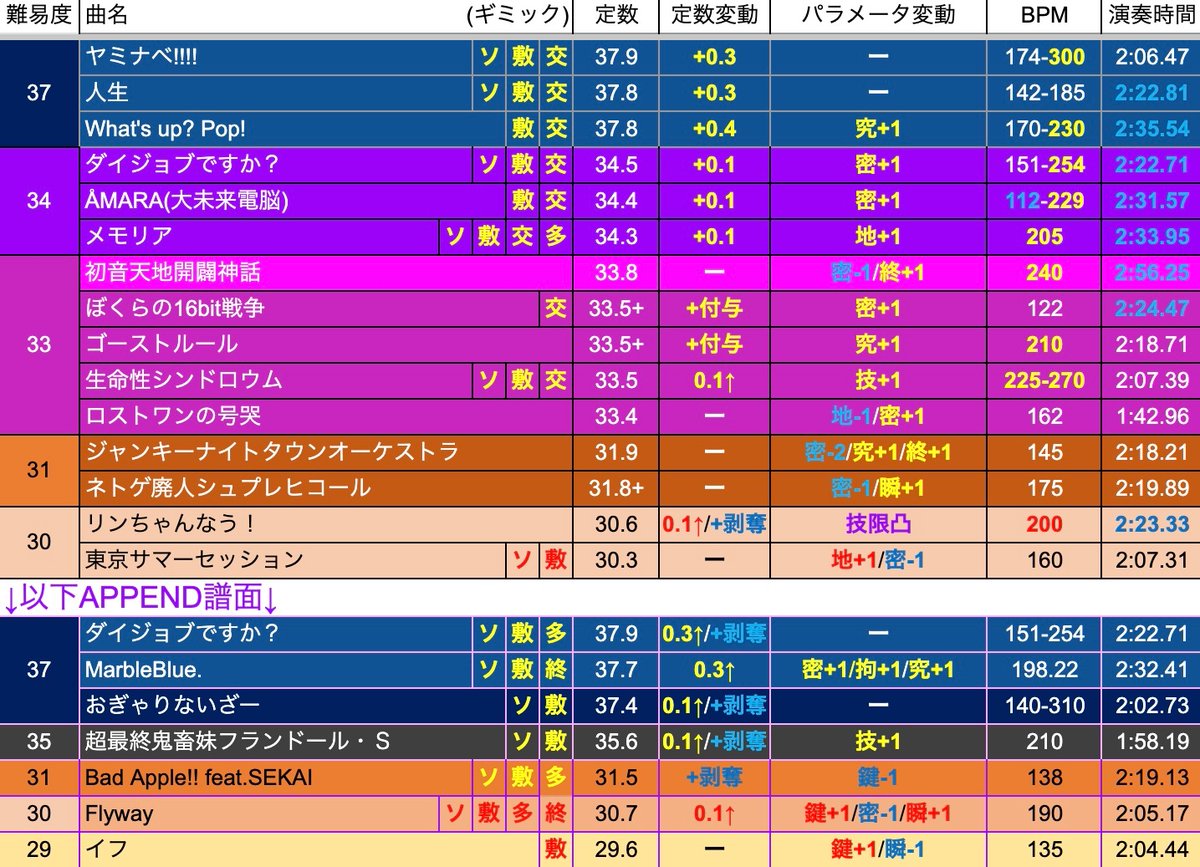Viewport: 1200px width, 867px height.
Task: Toggle the ソ badge on Bad Apple!! feat.SEKAI
Action: (490, 777)
